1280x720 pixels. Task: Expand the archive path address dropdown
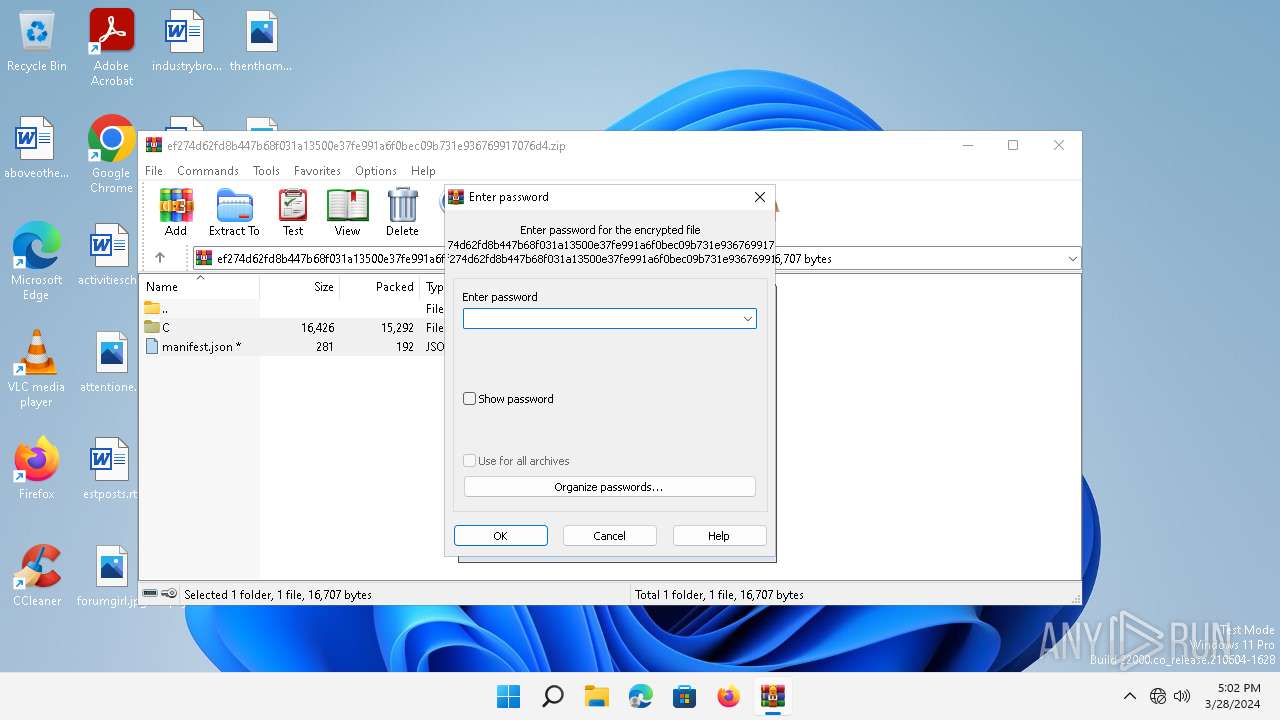coord(1072,259)
